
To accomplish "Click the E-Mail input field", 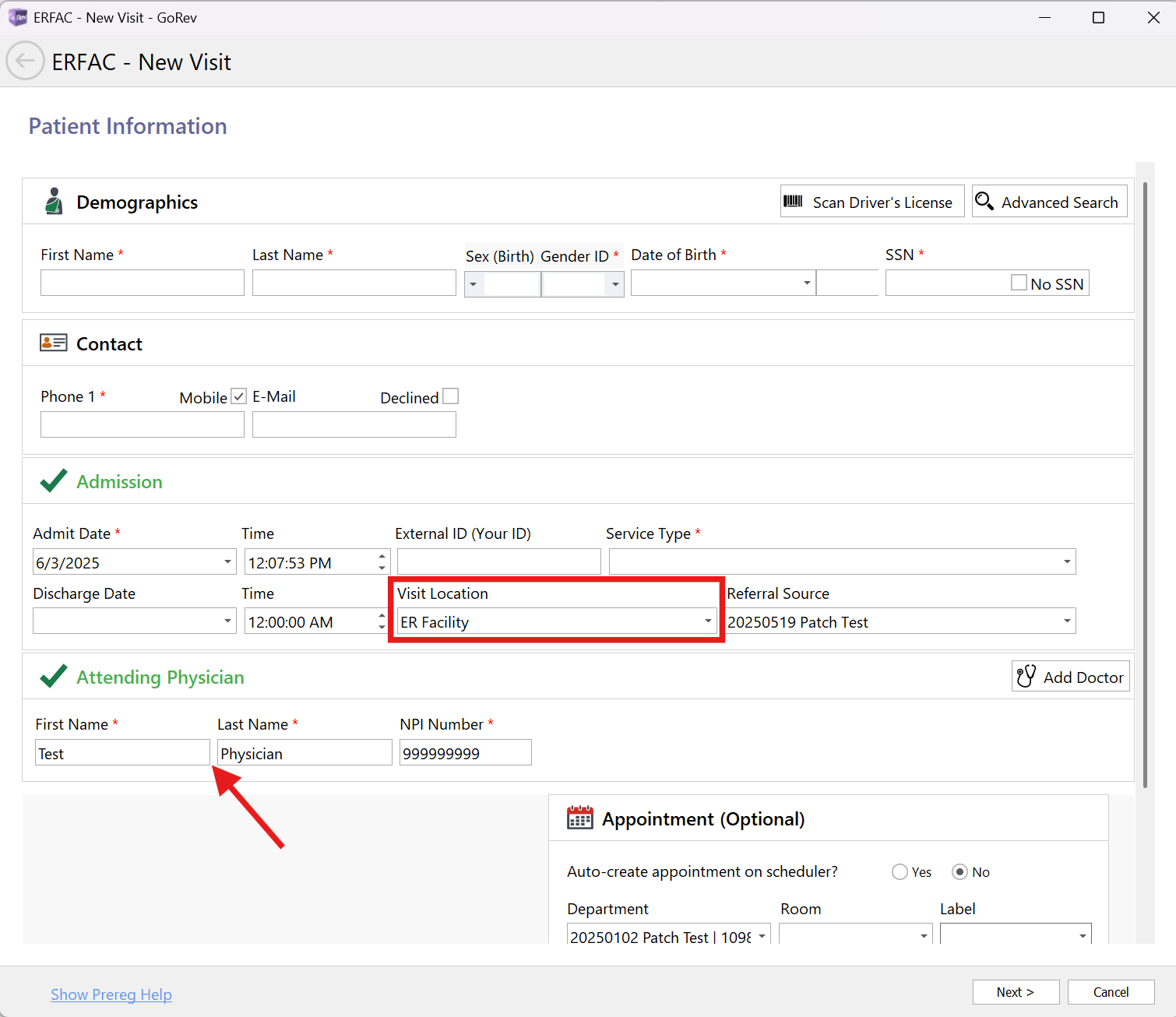I will [354, 424].
